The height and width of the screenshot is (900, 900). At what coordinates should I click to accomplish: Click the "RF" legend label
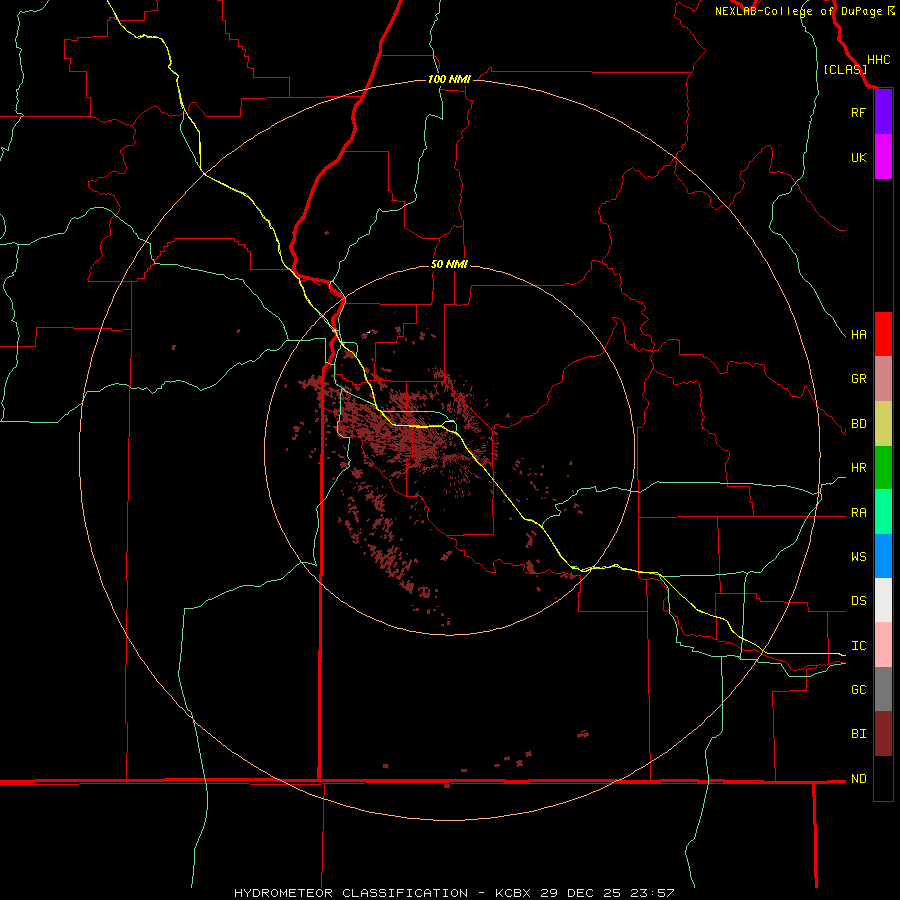coord(858,112)
